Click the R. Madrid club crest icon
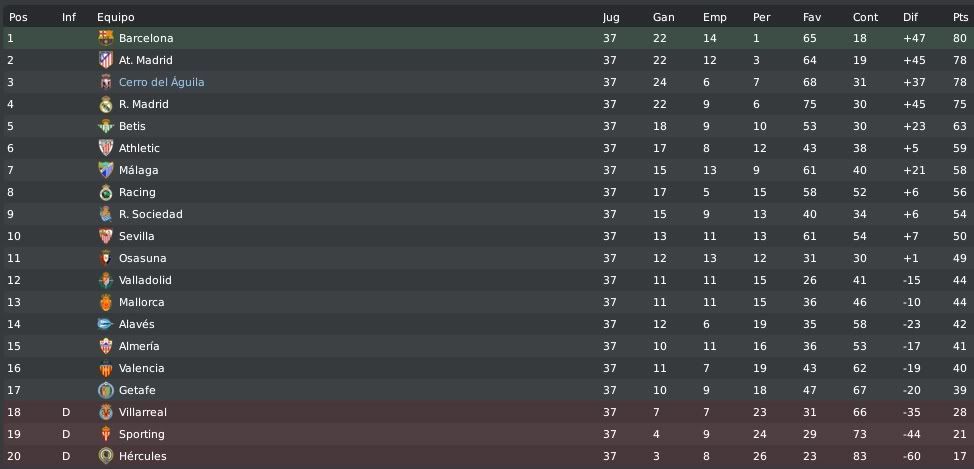This screenshot has height=469, width=974. [106, 104]
